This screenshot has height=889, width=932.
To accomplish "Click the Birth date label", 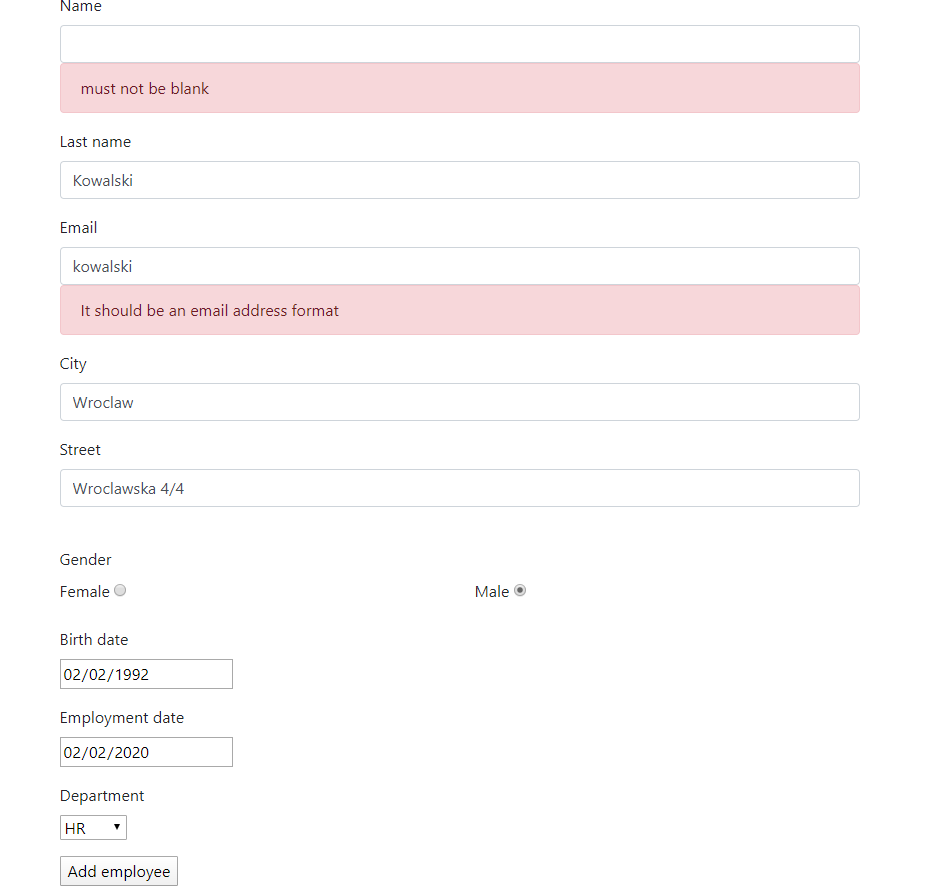I will [94, 639].
